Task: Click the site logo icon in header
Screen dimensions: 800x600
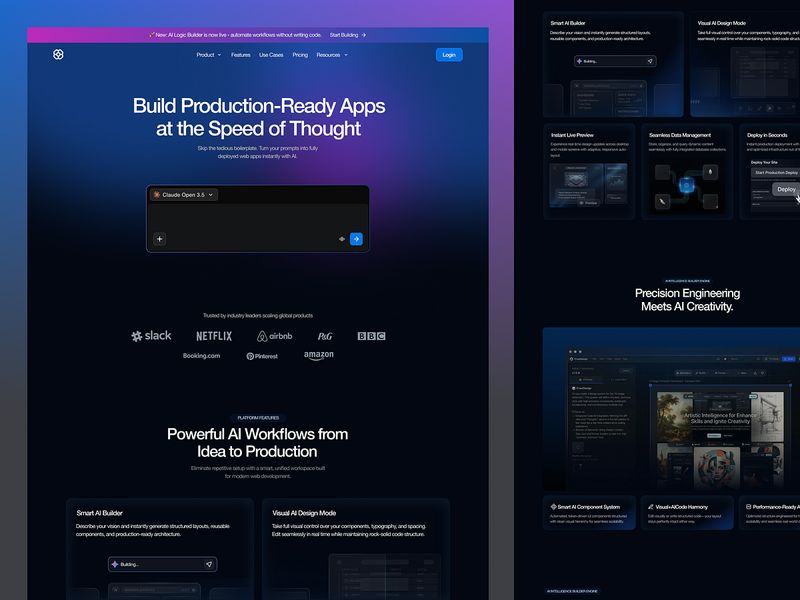Action: click(x=58, y=55)
